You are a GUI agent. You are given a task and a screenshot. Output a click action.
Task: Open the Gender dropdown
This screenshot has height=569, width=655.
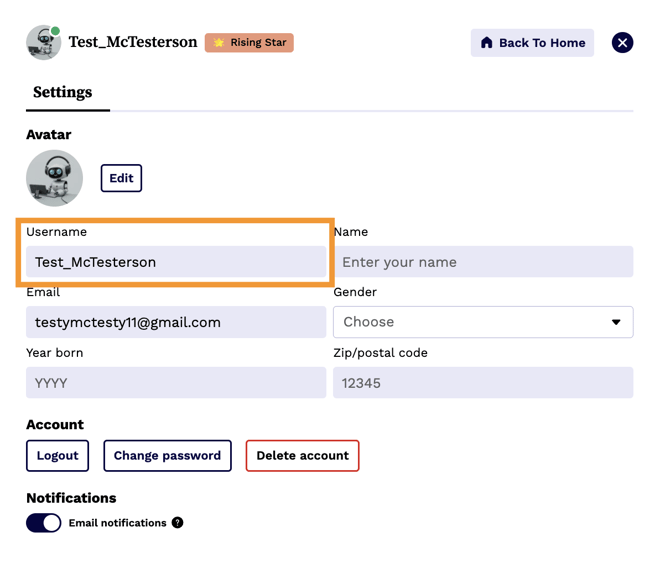(482, 322)
